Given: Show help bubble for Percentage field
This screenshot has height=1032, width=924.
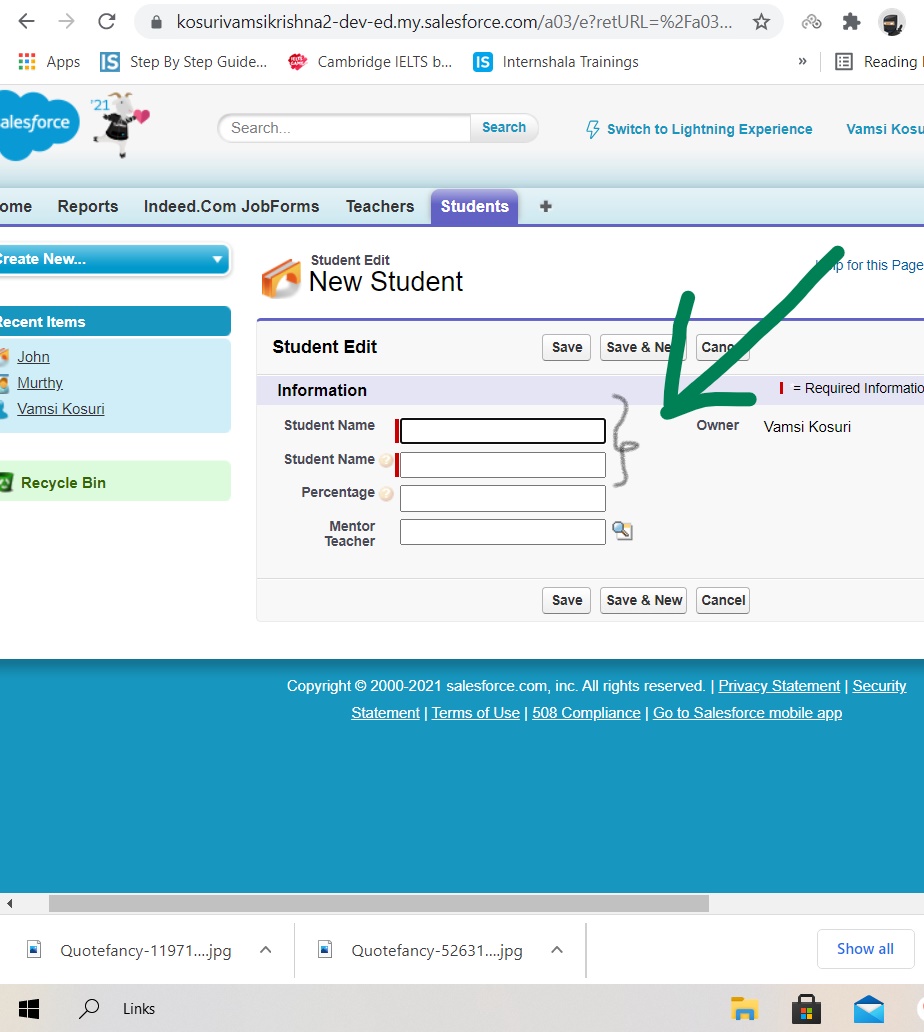Looking at the screenshot, I should click(x=386, y=493).
